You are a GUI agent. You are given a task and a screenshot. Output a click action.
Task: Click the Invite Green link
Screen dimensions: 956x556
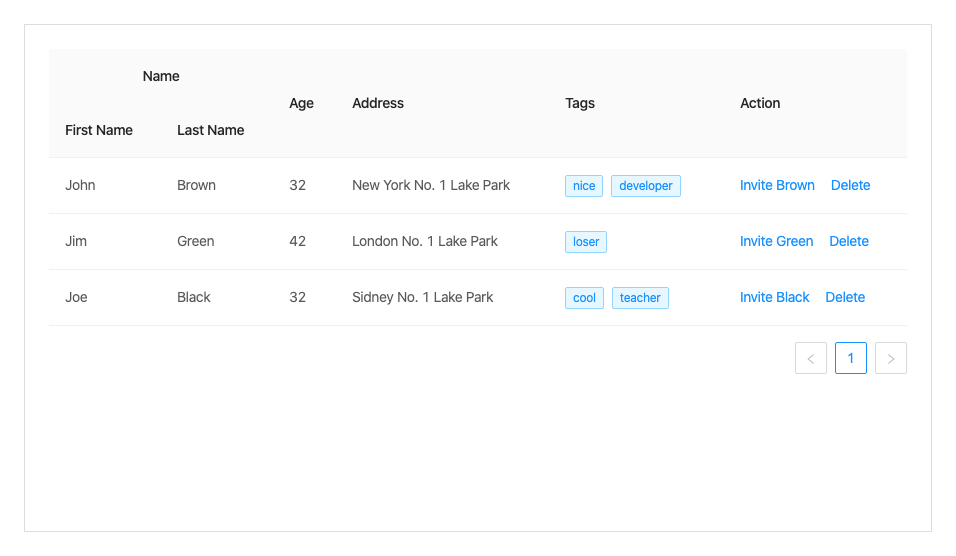point(776,241)
